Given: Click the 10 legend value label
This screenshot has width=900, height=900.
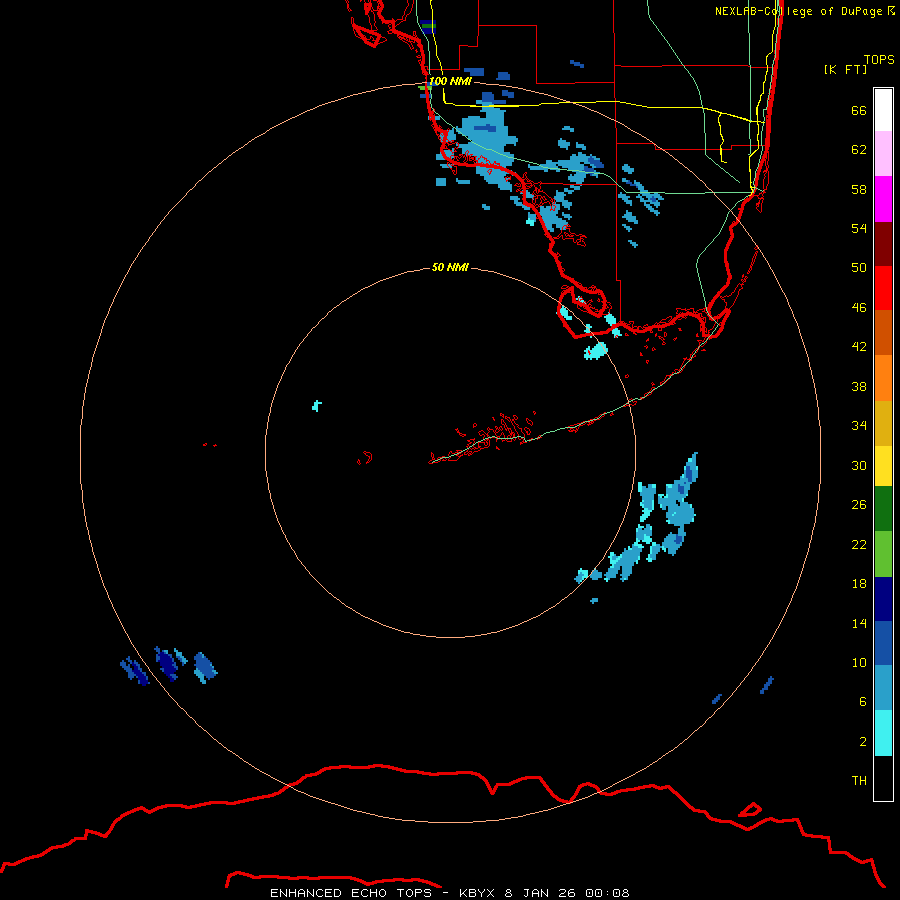Looking at the screenshot, I should click(859, 662).
